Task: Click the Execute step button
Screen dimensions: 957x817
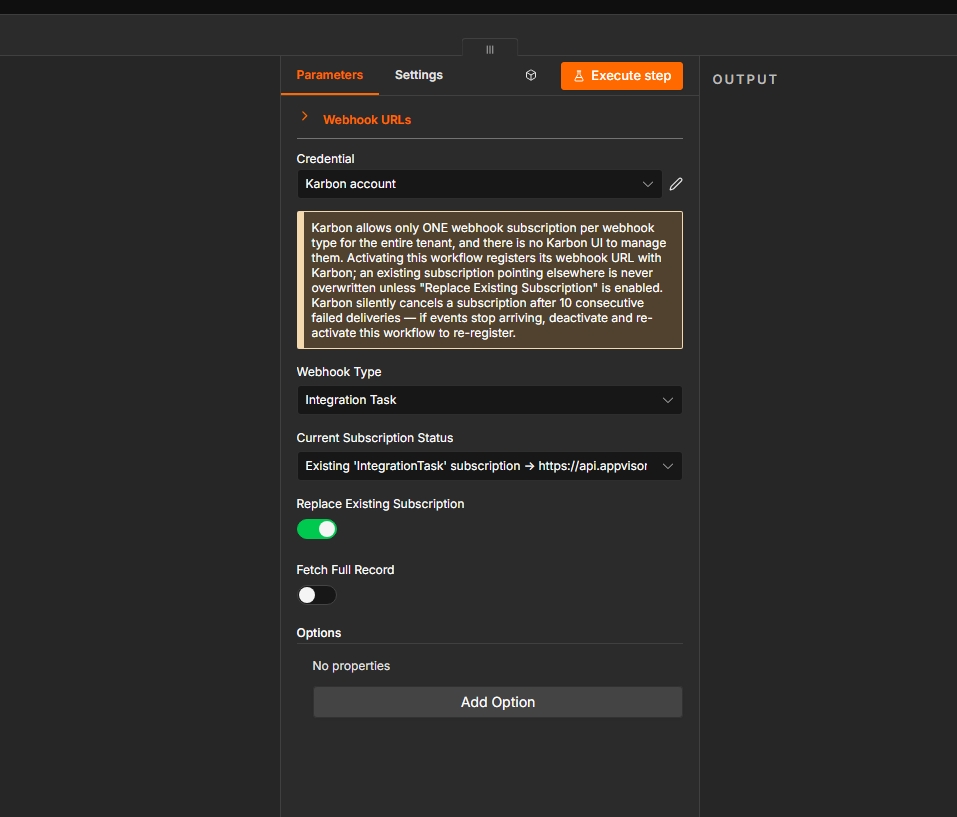Action: pos(622,76)
